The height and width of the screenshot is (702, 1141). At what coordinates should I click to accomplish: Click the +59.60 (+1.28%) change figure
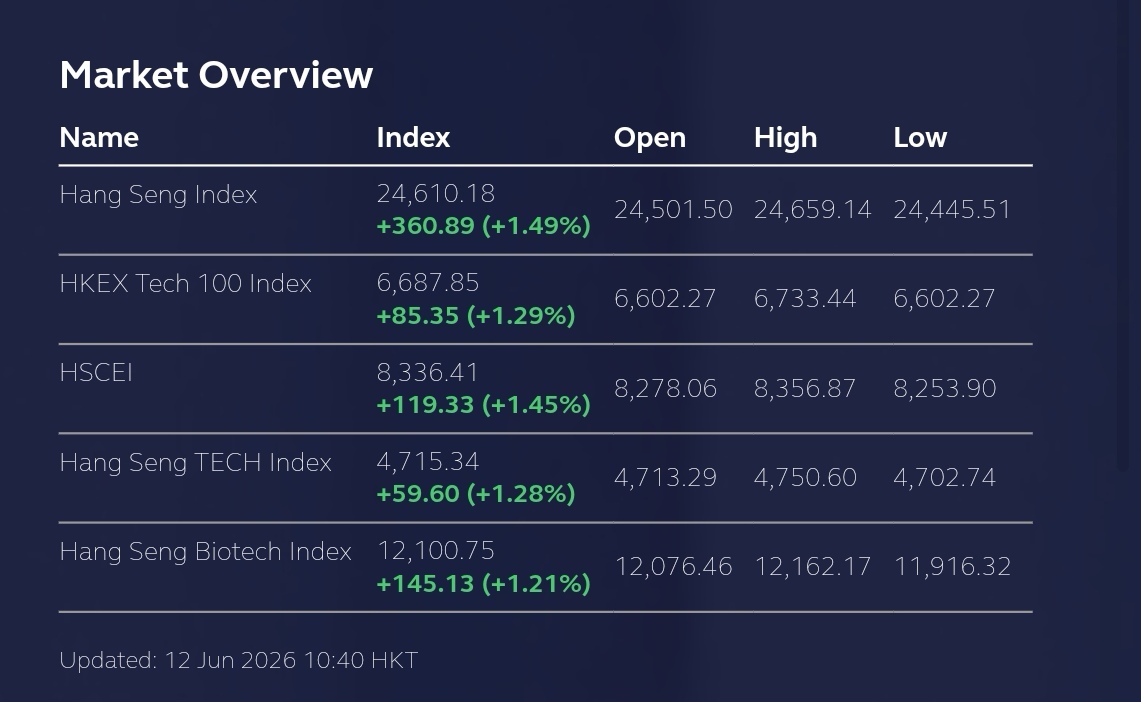tap(476, 494)
